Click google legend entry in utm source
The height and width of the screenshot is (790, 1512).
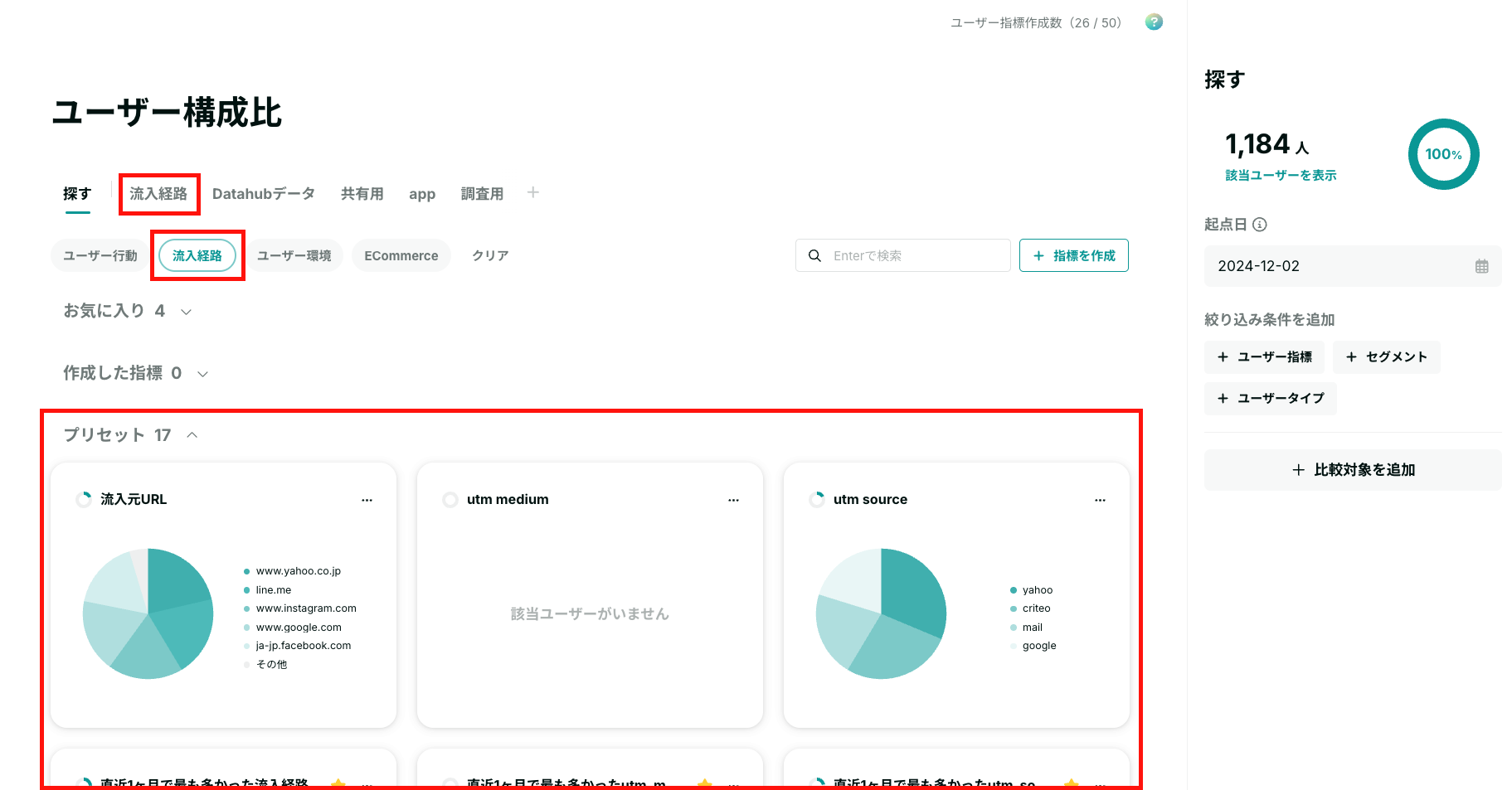(x=1033, y=646)
